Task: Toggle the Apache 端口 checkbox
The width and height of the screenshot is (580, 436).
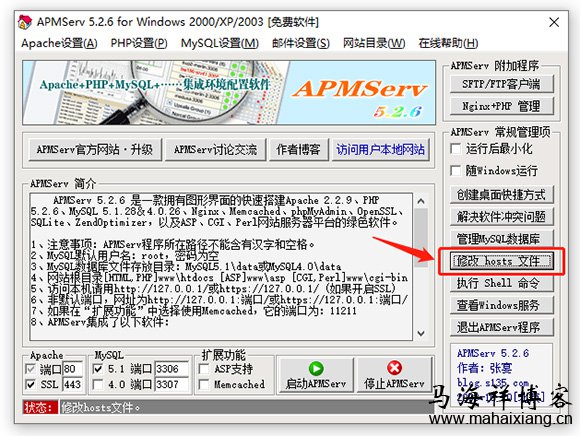Action: pos(31,369)
